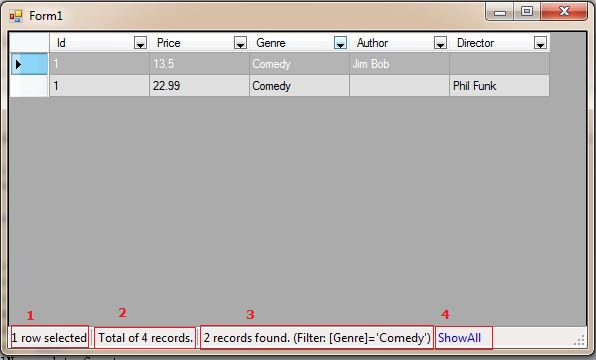Click the Price cell showing 22.99
The height and width of the screenshot is (360, 596).
coord(199,86)
